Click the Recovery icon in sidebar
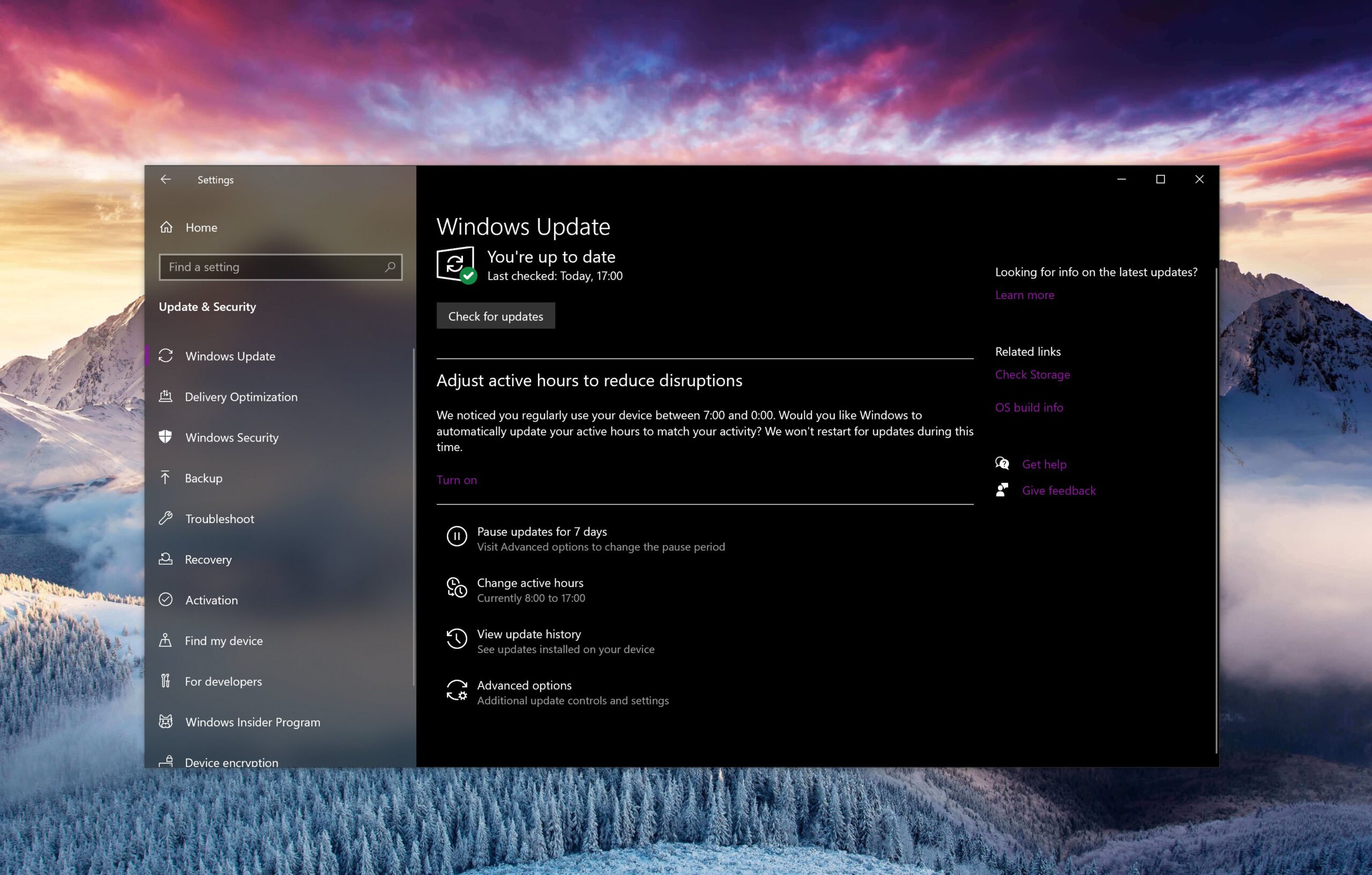Viewport: 1372px width, 875px height. pos(165,559)
